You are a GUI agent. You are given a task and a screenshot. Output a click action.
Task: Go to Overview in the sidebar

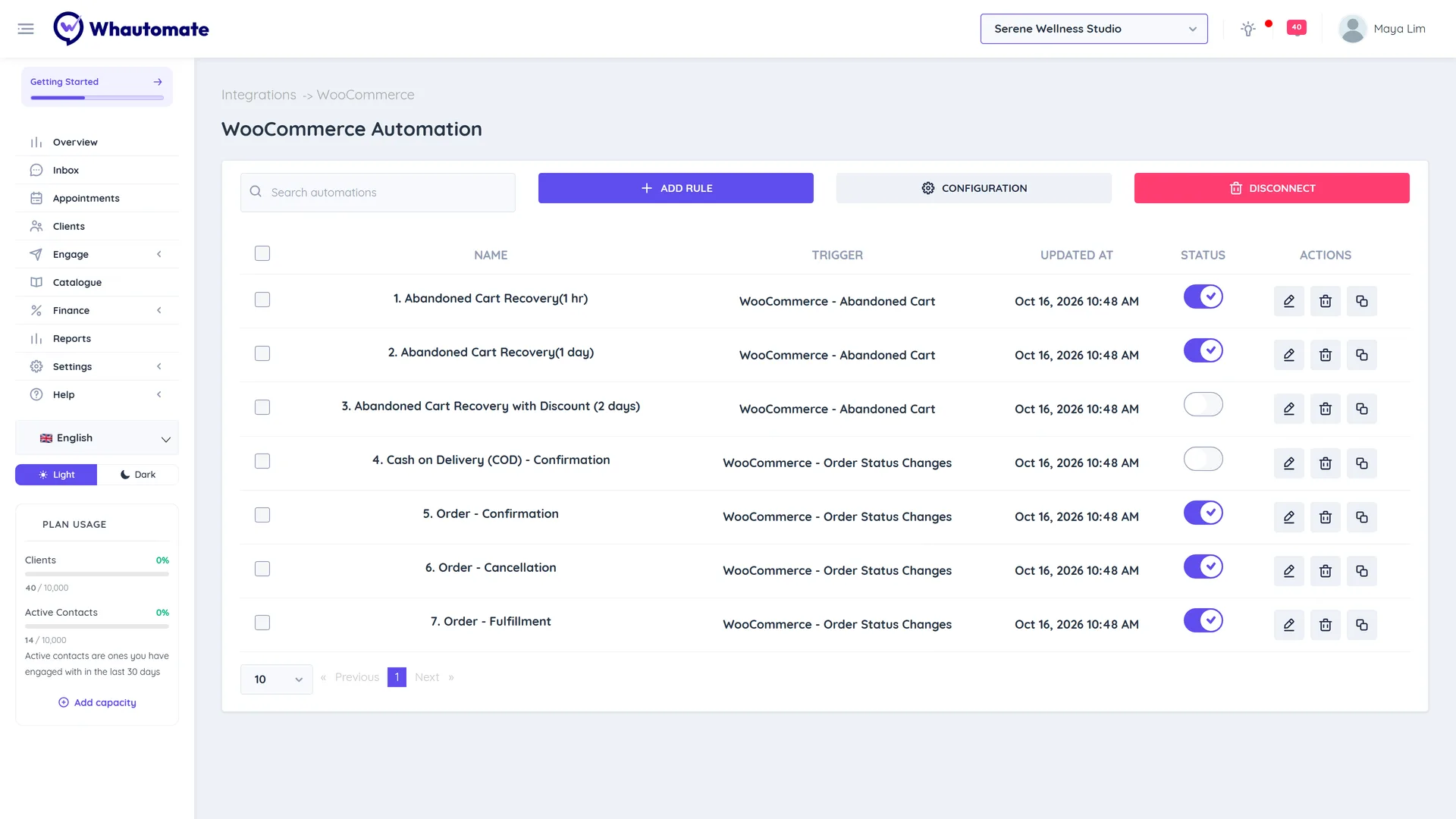pyautogui.click(x=97, y=142)
